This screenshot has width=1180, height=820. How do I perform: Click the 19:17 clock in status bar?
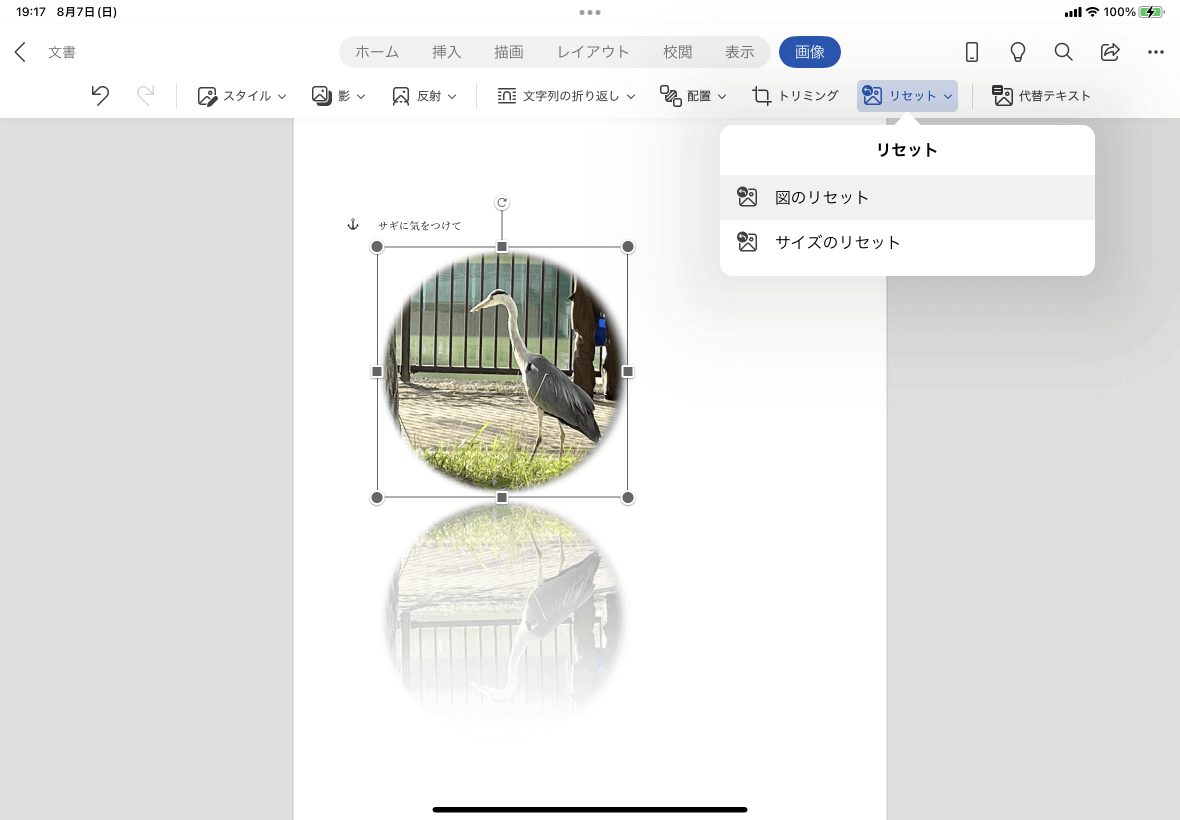[31, 12]
